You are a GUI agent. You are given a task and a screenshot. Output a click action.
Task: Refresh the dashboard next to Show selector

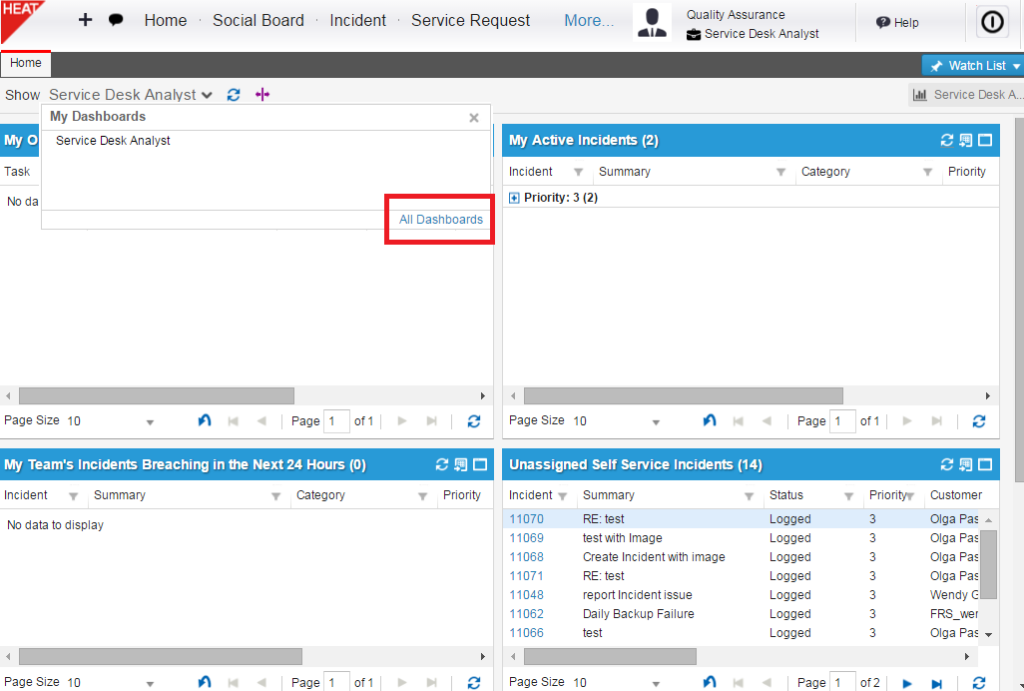(234, 95)
